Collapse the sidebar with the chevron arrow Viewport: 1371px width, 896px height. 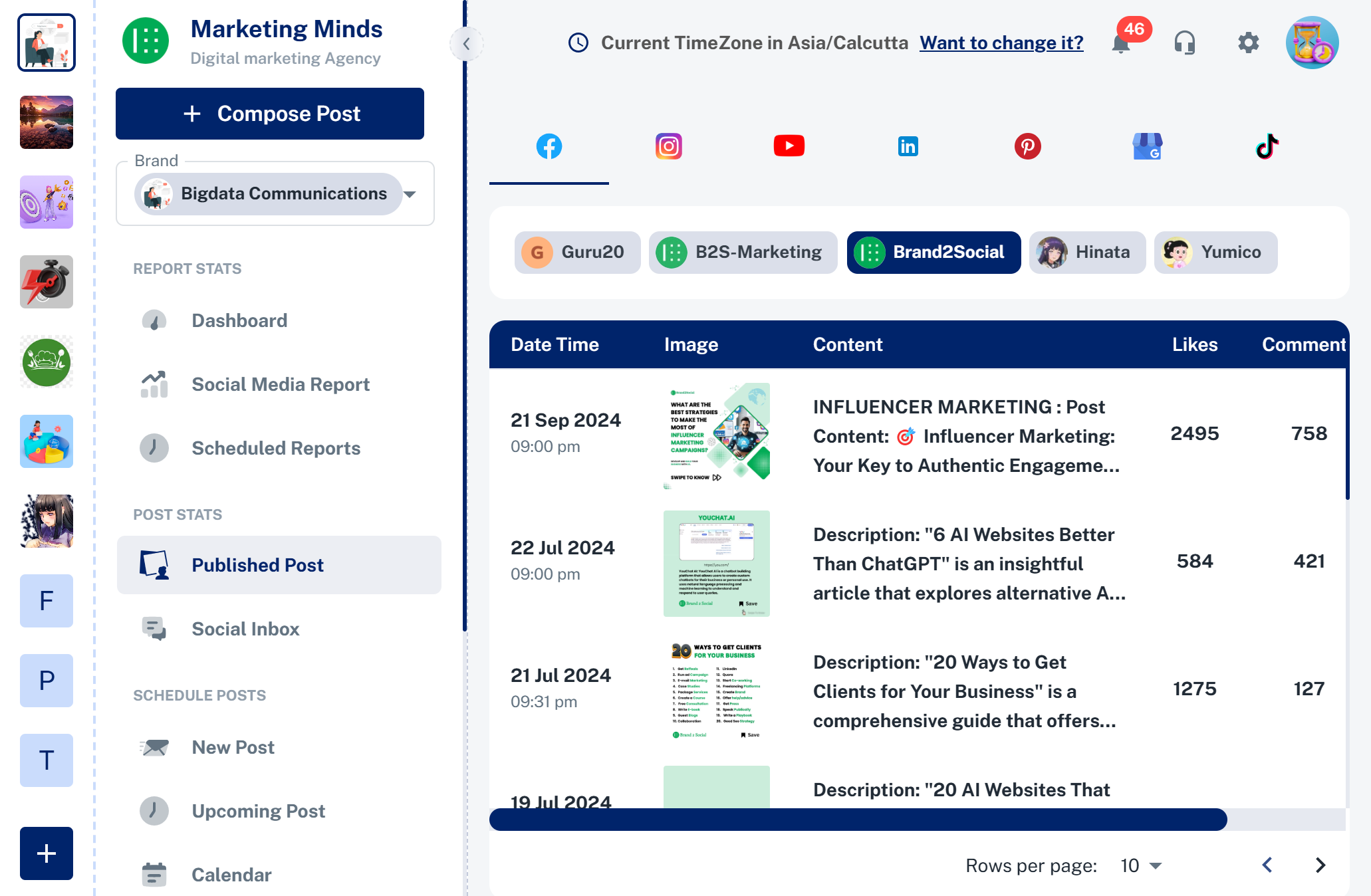click(x=466, y=45)
